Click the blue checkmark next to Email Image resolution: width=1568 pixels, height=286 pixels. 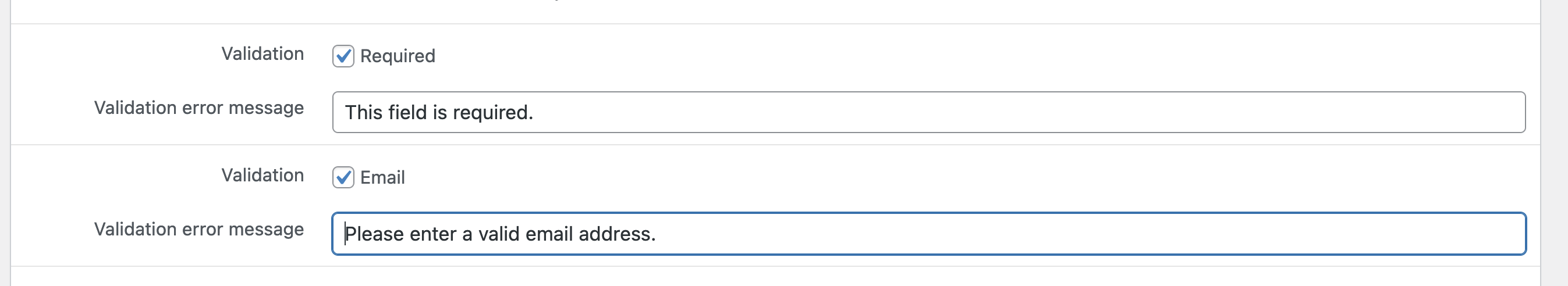pyautogui.click(x=343, y=177)
